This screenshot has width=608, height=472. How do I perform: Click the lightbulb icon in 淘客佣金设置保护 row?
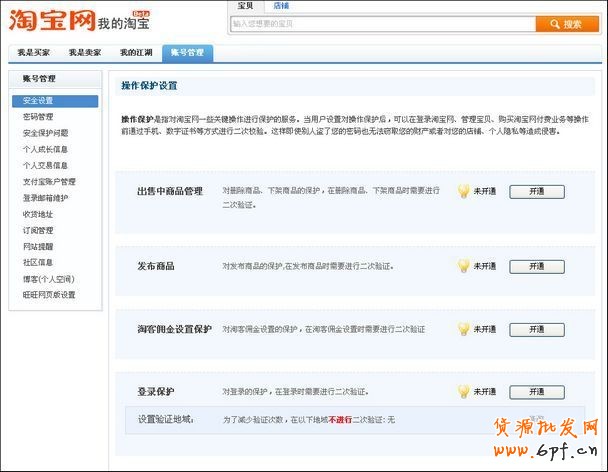[x=463, y=329]
